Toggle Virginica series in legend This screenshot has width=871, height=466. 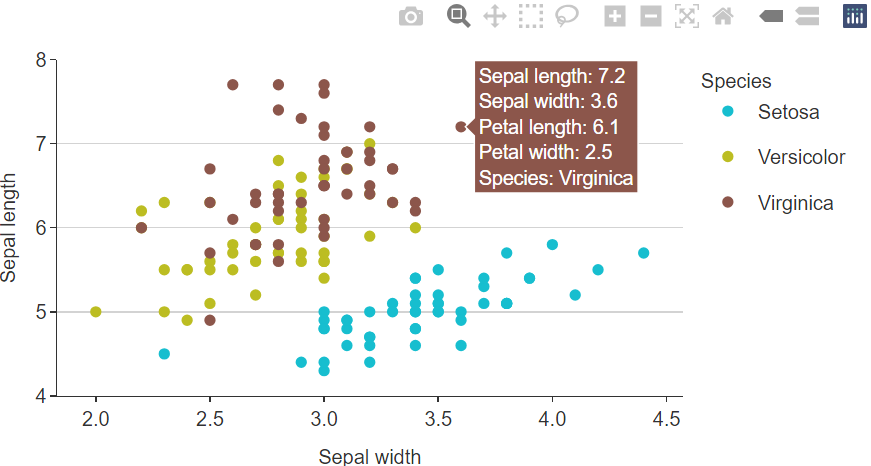pos(778,203)
